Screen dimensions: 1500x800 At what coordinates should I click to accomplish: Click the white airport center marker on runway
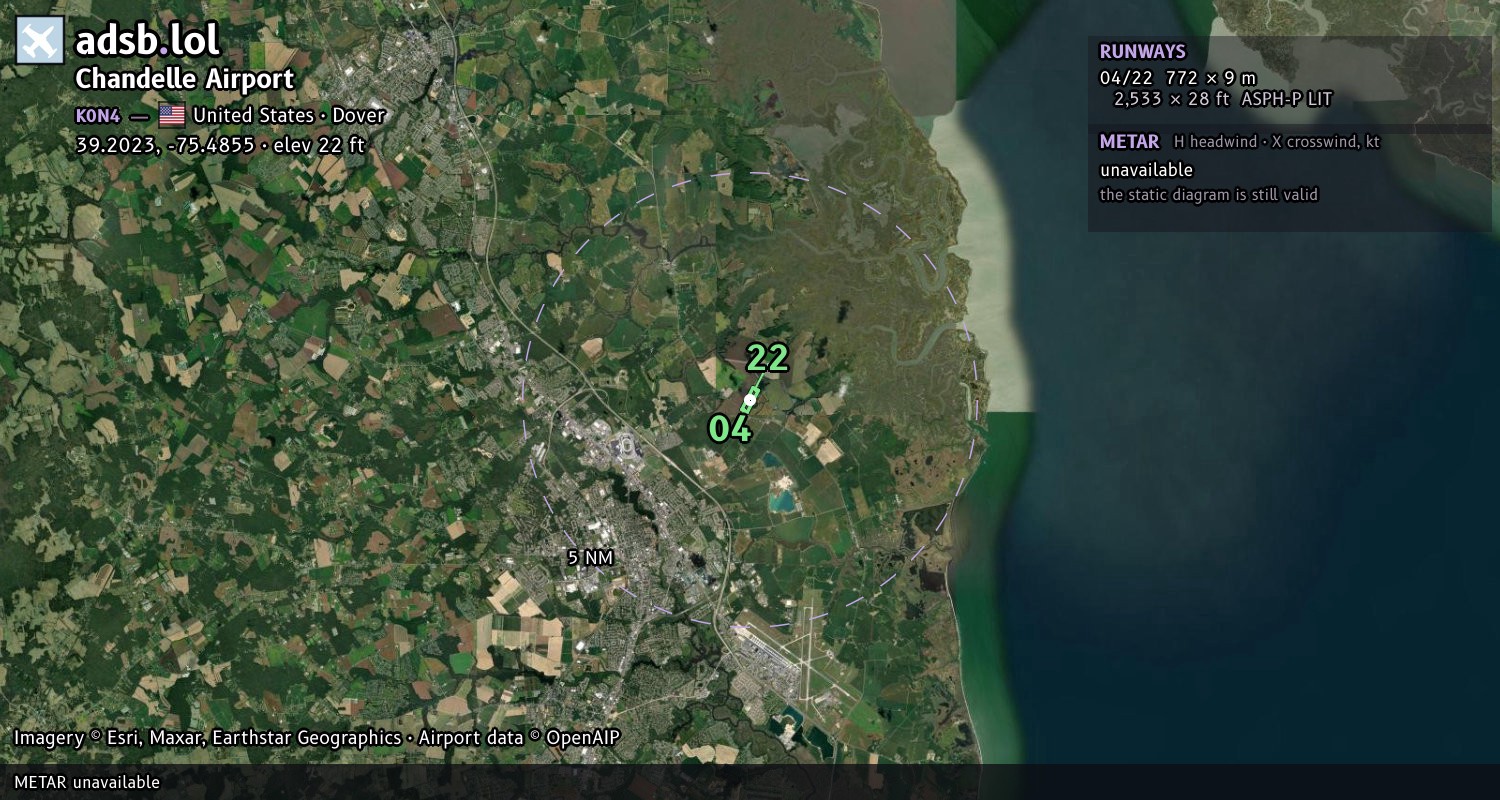pos(750,400)
